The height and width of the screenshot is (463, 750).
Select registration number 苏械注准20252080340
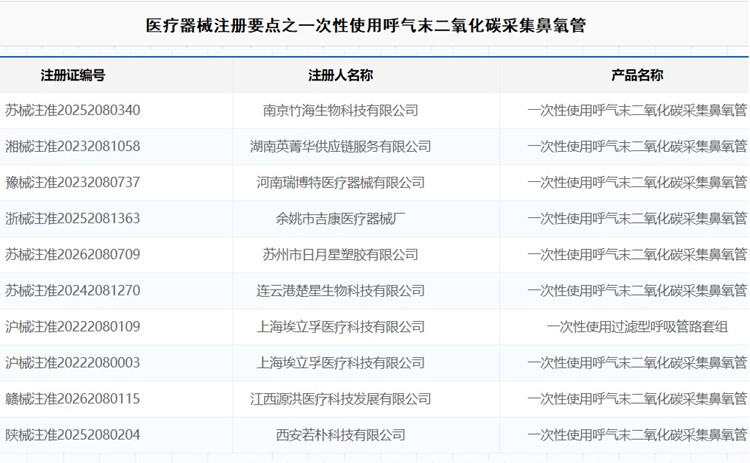pyautogui.click(x=73, y=110)
